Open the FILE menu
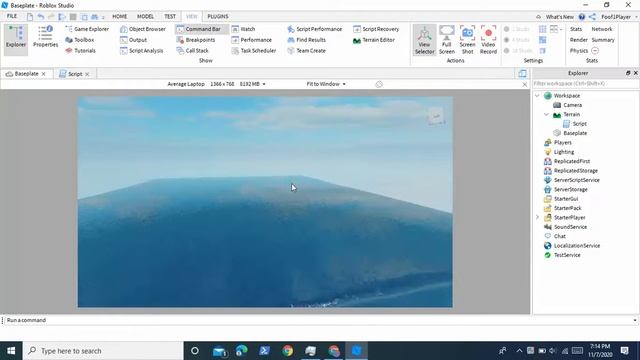 click(x=12, y=16)
